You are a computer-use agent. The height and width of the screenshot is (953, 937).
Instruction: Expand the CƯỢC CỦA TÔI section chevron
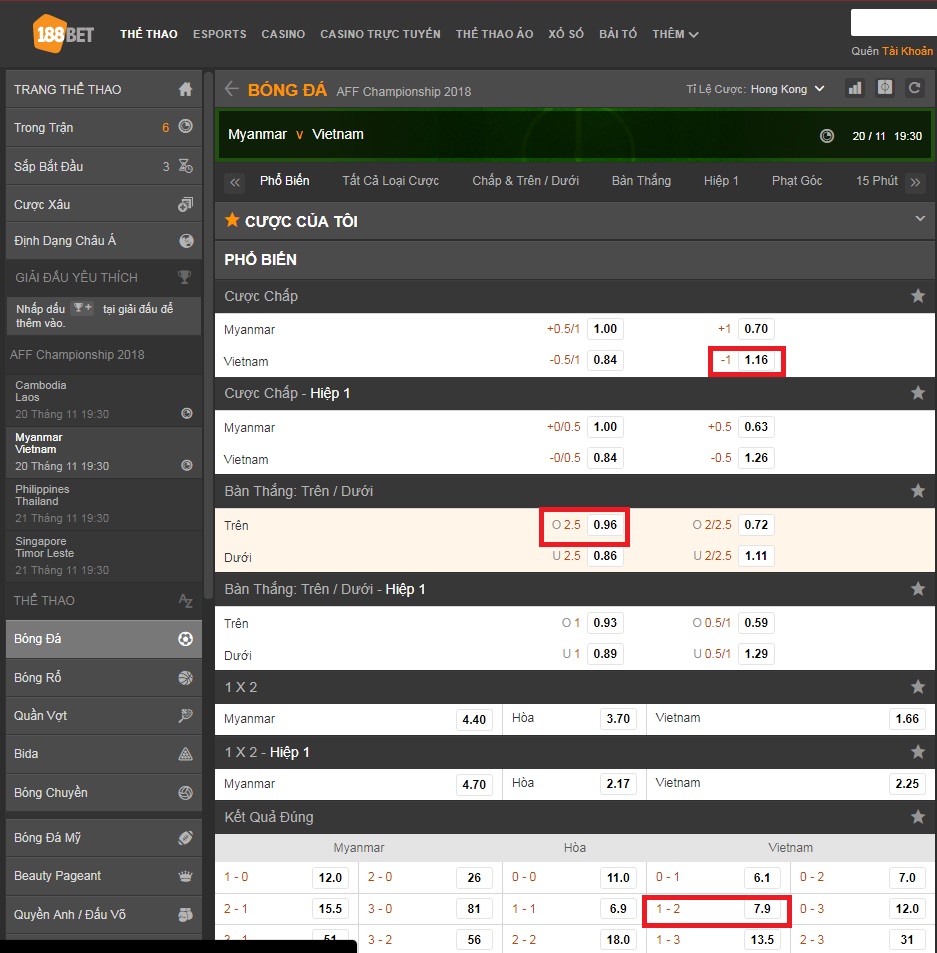click(x=920, y=219)
